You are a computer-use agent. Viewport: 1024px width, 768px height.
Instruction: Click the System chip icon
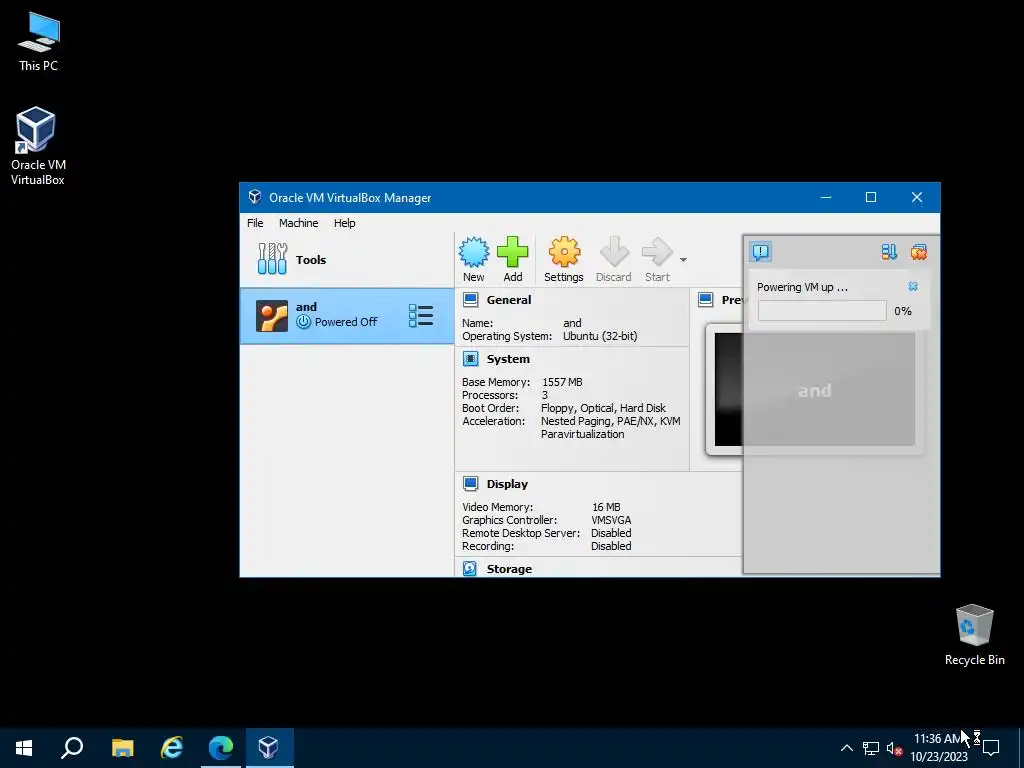coord(470,359)
